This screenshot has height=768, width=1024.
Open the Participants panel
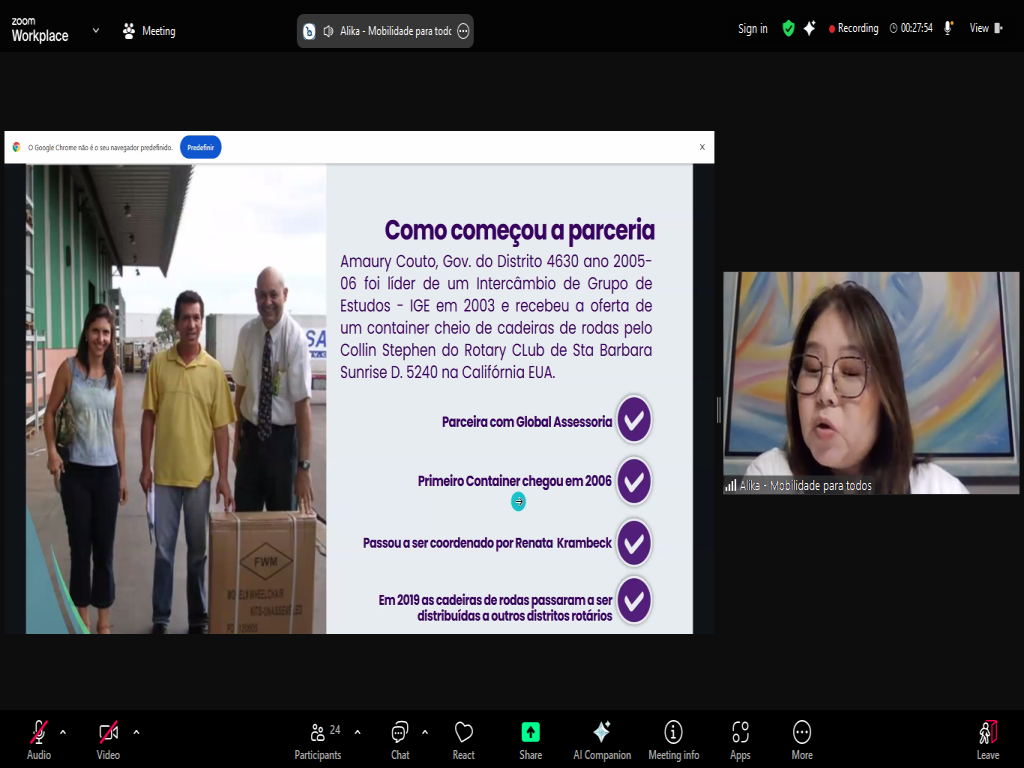pyautogui.click(x=318, y=739)
